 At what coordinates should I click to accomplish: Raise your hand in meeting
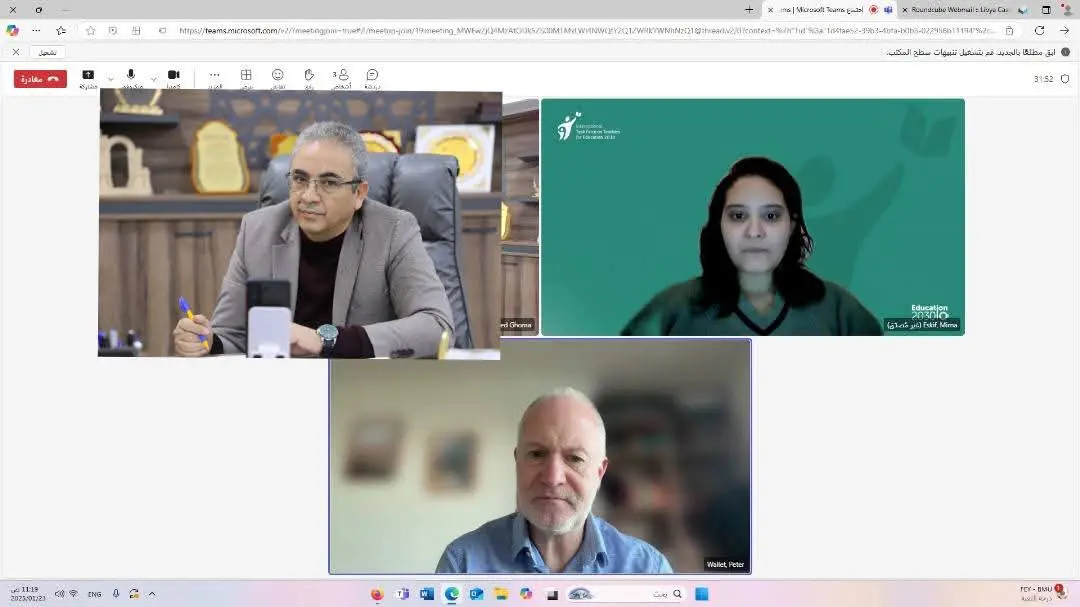(x=309, y=77)
